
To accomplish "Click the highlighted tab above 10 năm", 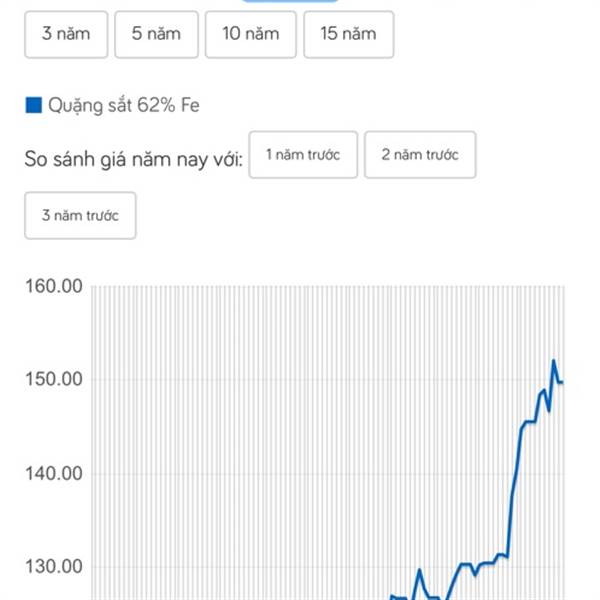I will [290, 1].
